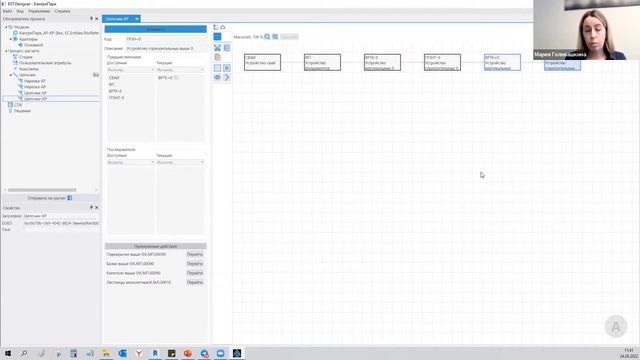
Task: Select ВРТК-0 in available predecessors list
Action: point(116,91)
